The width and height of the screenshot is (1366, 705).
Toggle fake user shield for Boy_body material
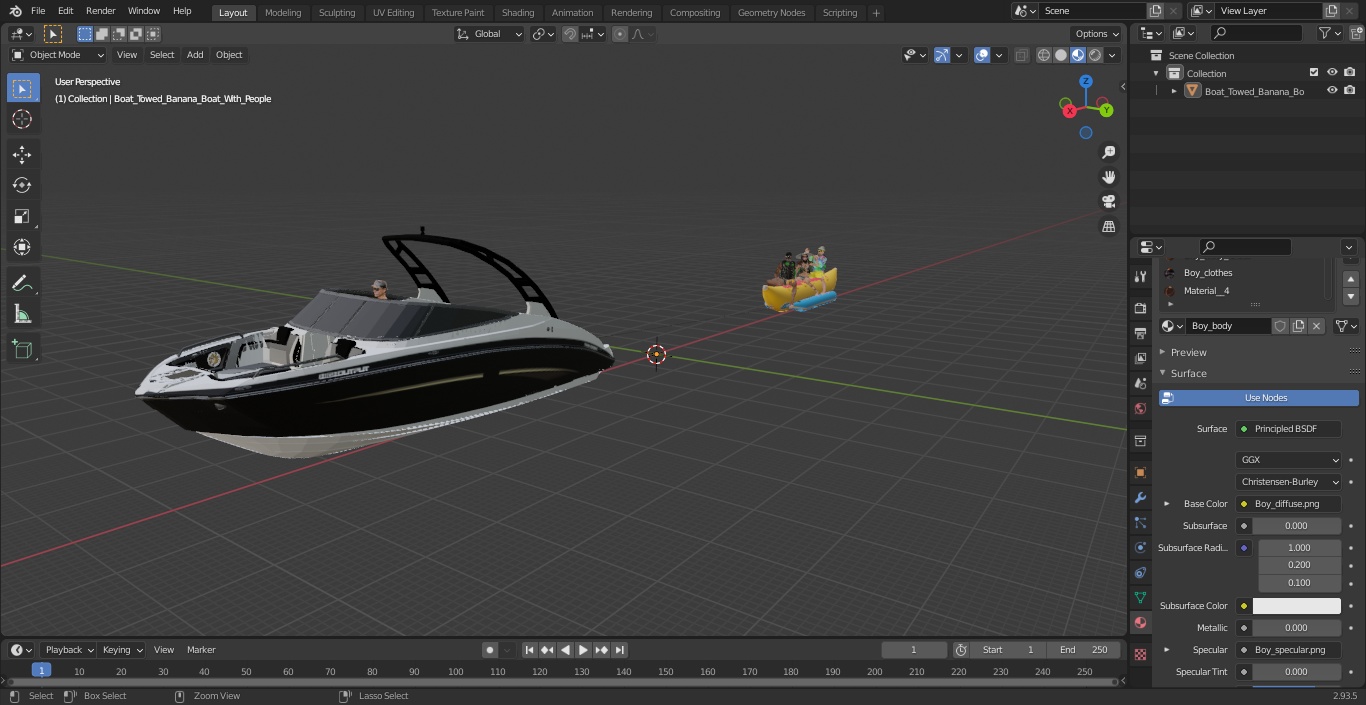(x=1280, y=326)
